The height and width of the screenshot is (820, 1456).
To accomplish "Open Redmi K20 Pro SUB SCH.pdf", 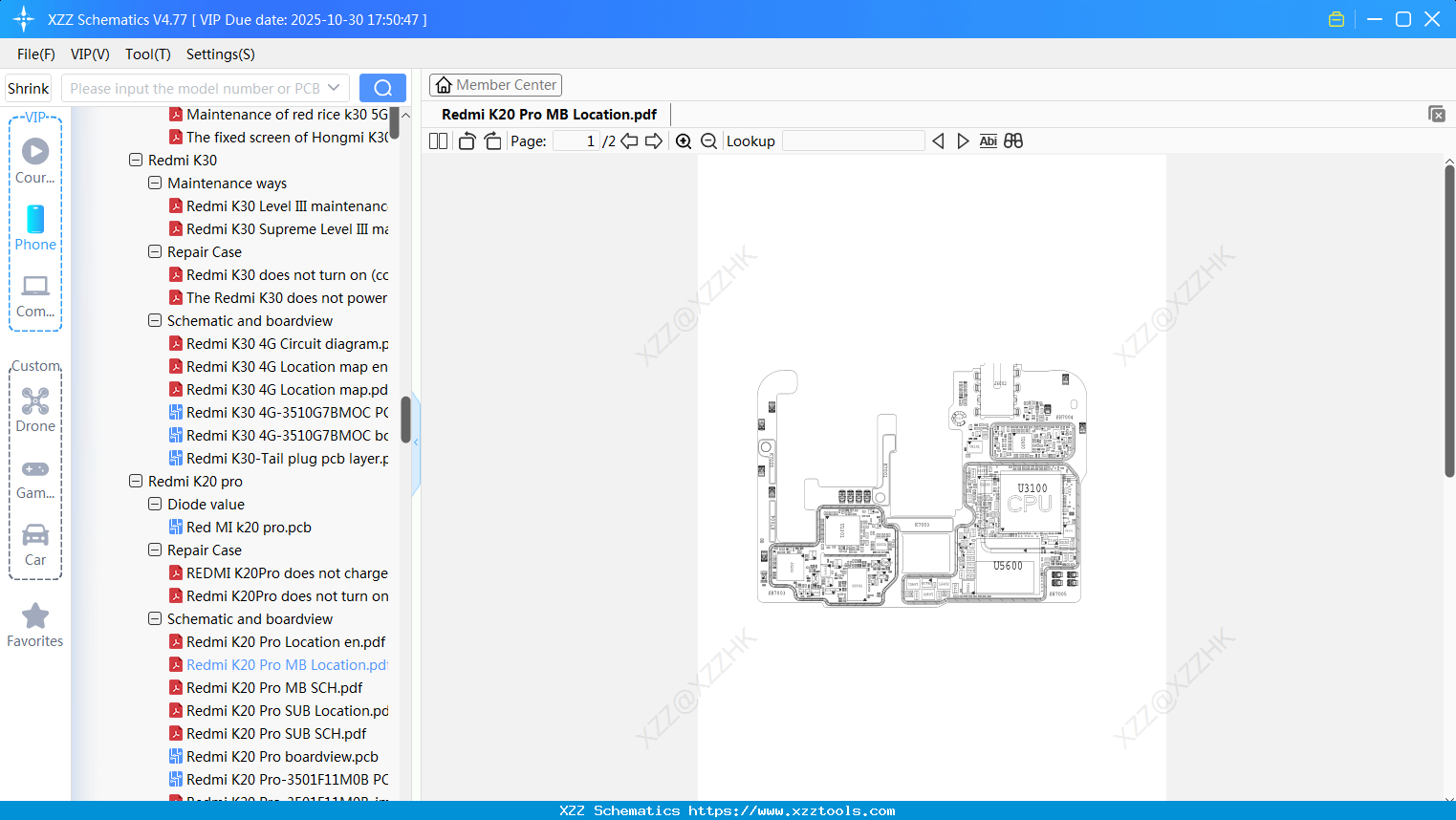I will (276, 734).
